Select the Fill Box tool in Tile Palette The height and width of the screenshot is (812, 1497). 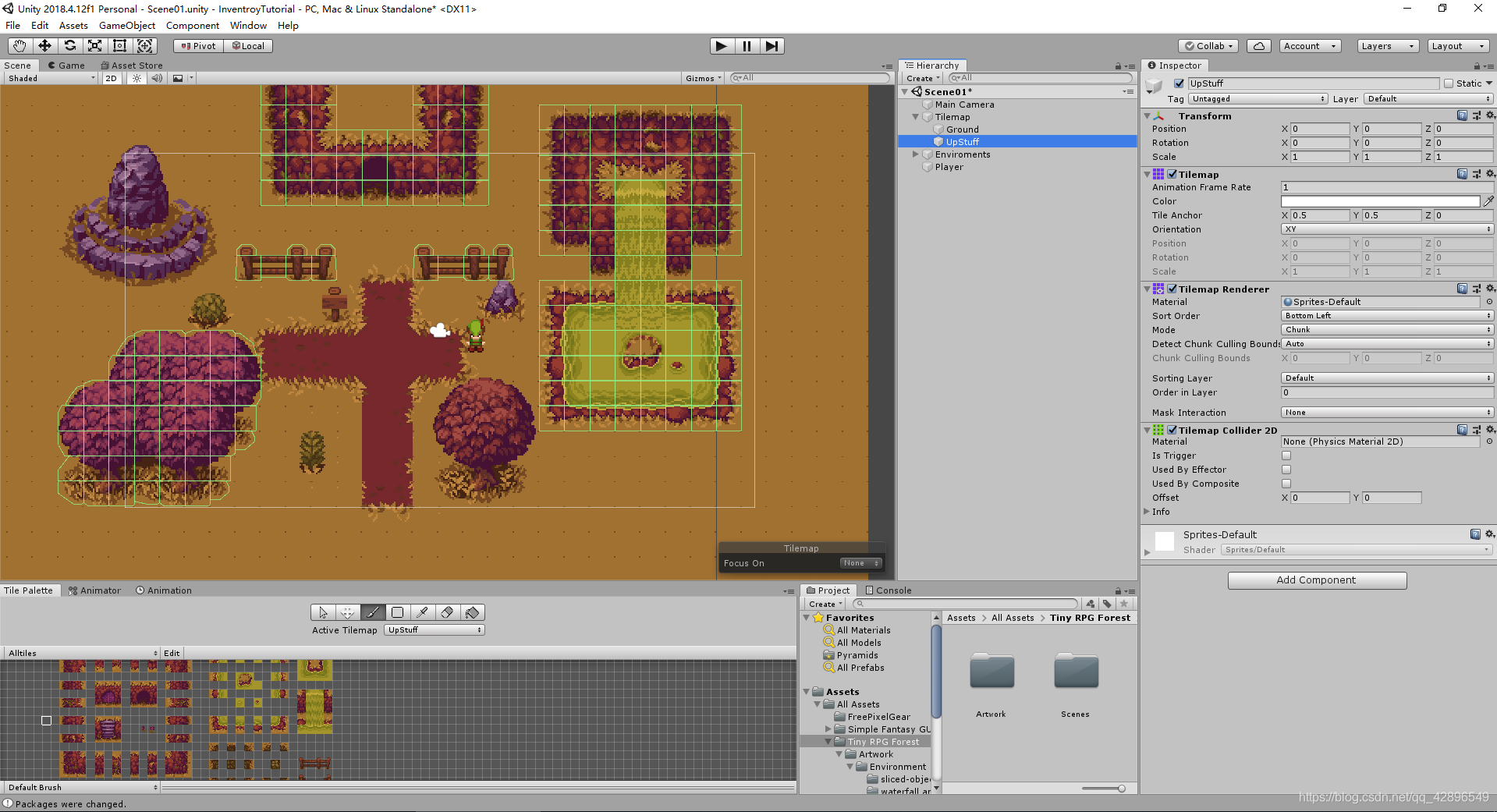398,612
